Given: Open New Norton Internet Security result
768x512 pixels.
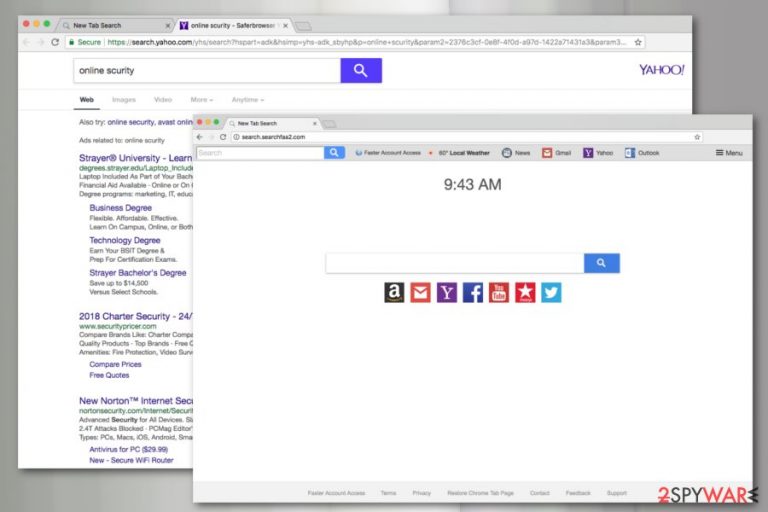Looking at the screenshot, I should (136, 401).
